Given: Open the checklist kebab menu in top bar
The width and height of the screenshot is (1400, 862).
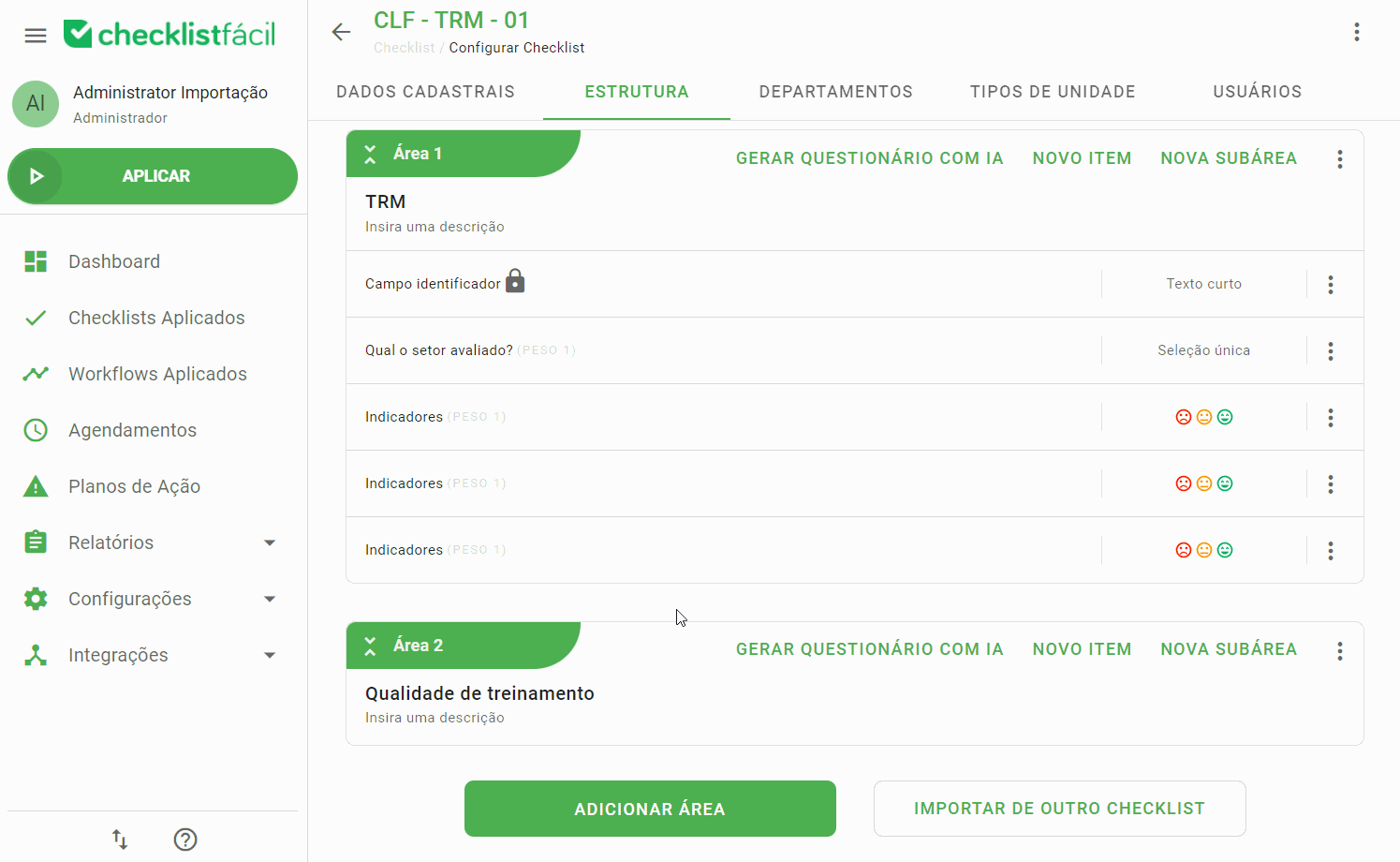Looking at the screenshot, I should point(1356,31).
